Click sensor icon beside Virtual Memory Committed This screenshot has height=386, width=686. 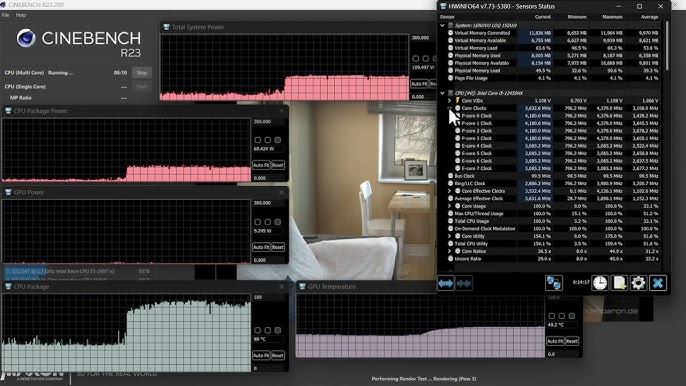[x=451, y=33]
